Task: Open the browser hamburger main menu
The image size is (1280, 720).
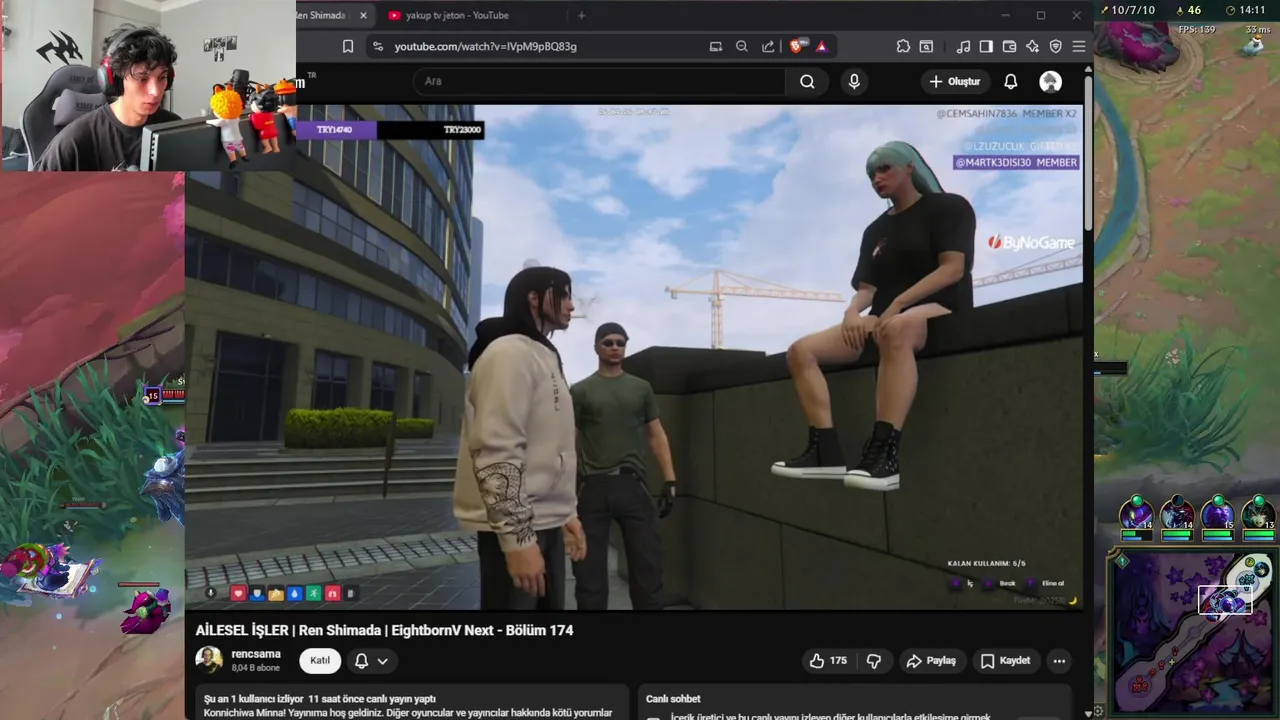Action: coord(1078,46)
